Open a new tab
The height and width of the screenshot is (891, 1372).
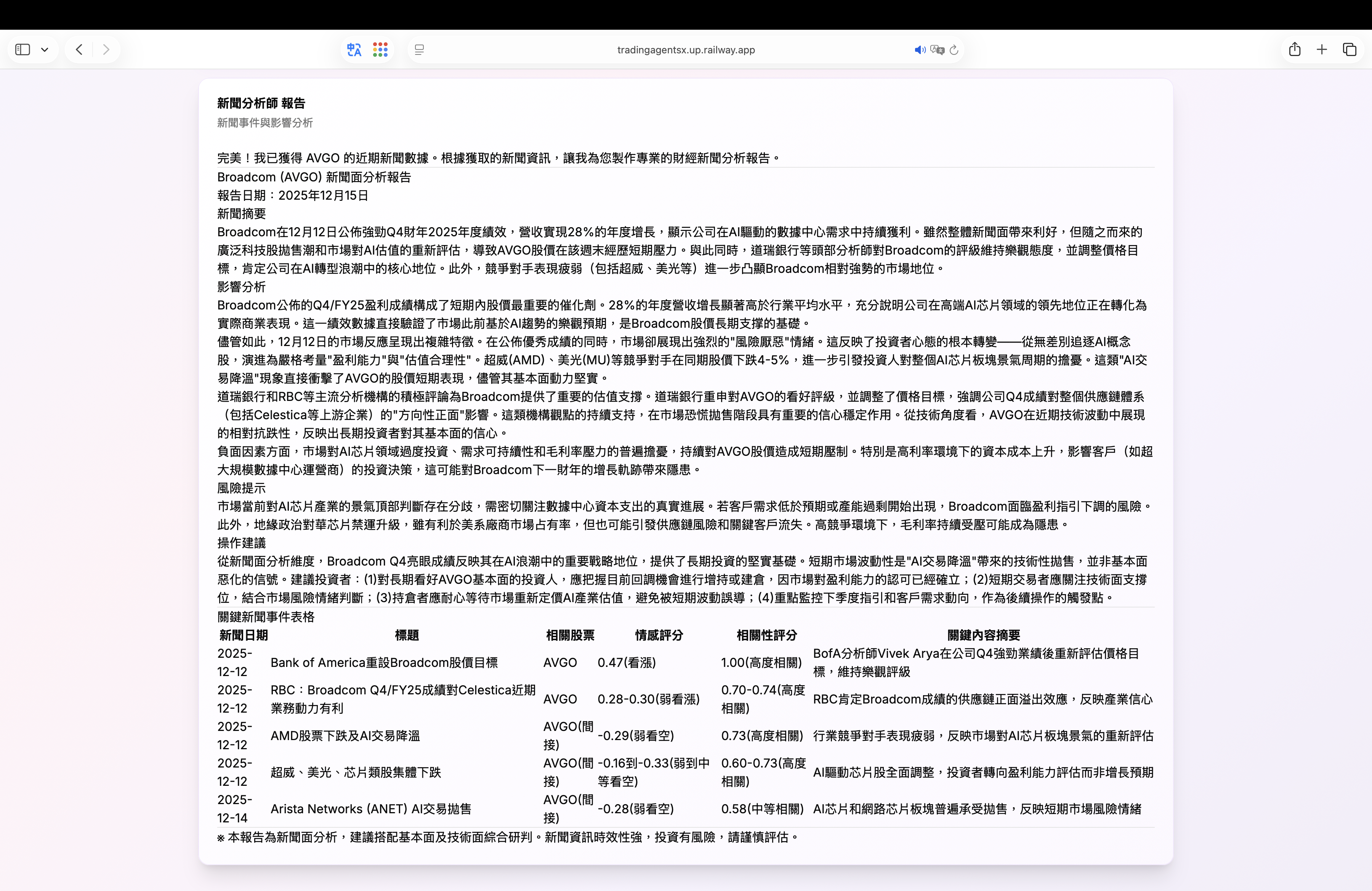[1322, 50]
